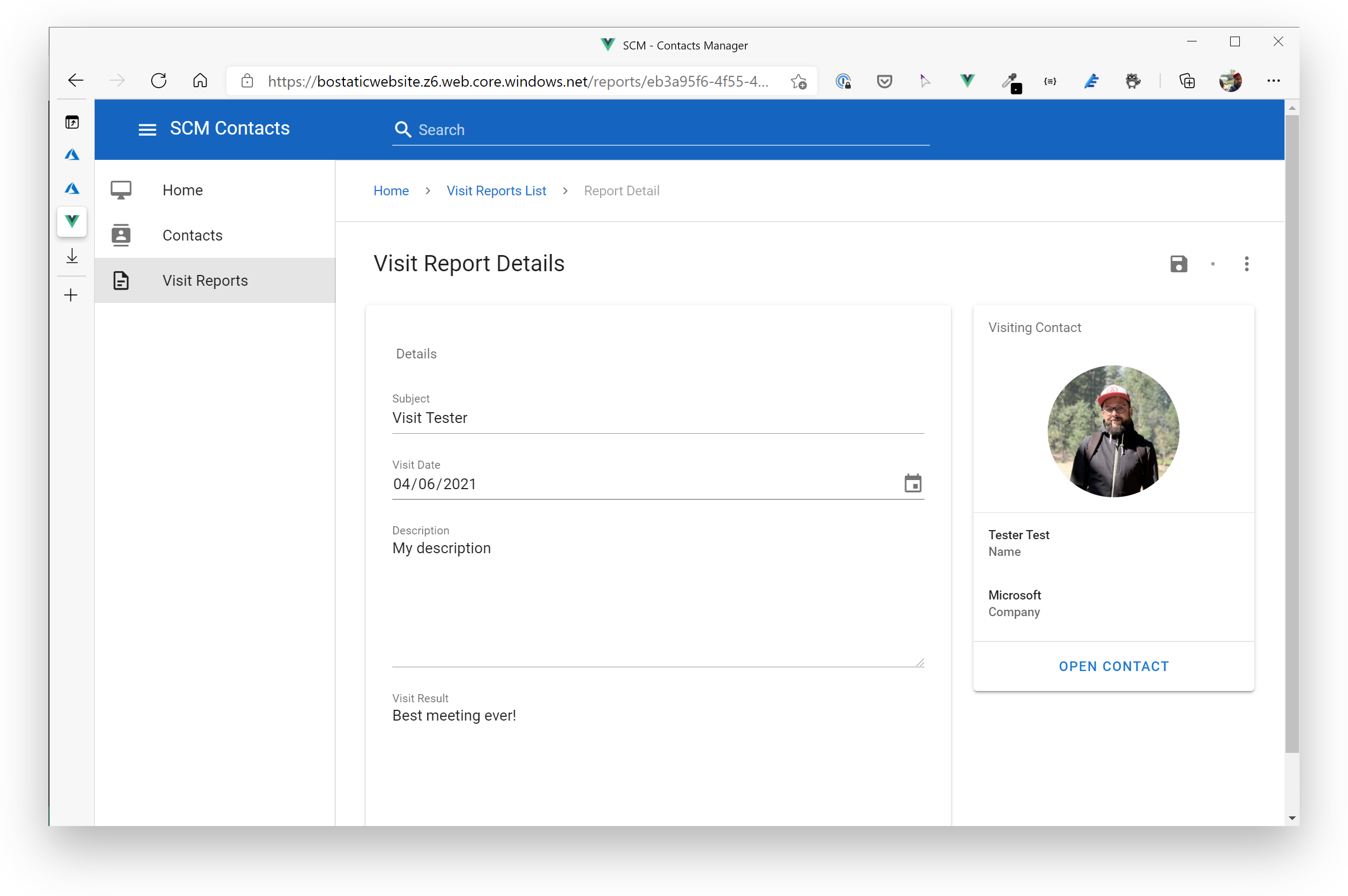Open Vue devtools extension icon in toolbar
The height and width of the screenshot is (896, 1348).
[x=967, y=81]
